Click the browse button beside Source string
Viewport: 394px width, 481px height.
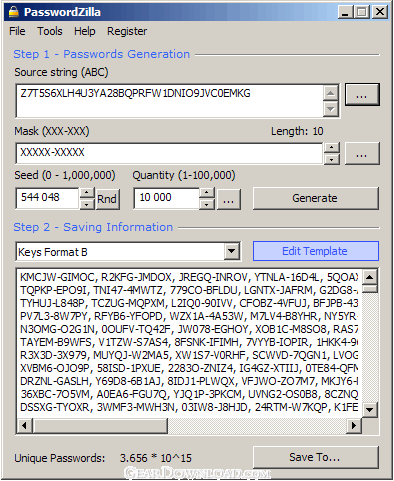pyautogui.click(x=362, y=95)
